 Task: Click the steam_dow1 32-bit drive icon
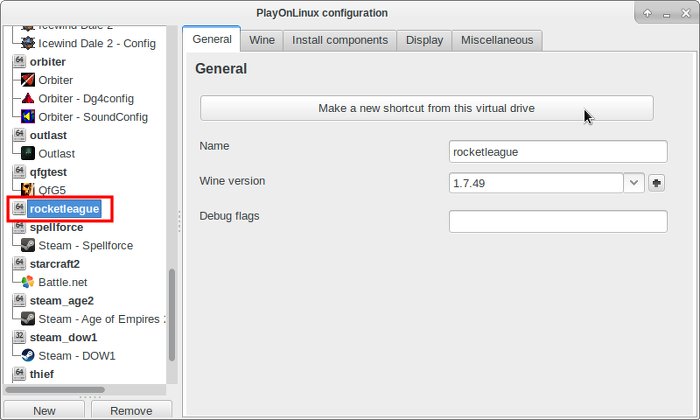coord(19,337)
